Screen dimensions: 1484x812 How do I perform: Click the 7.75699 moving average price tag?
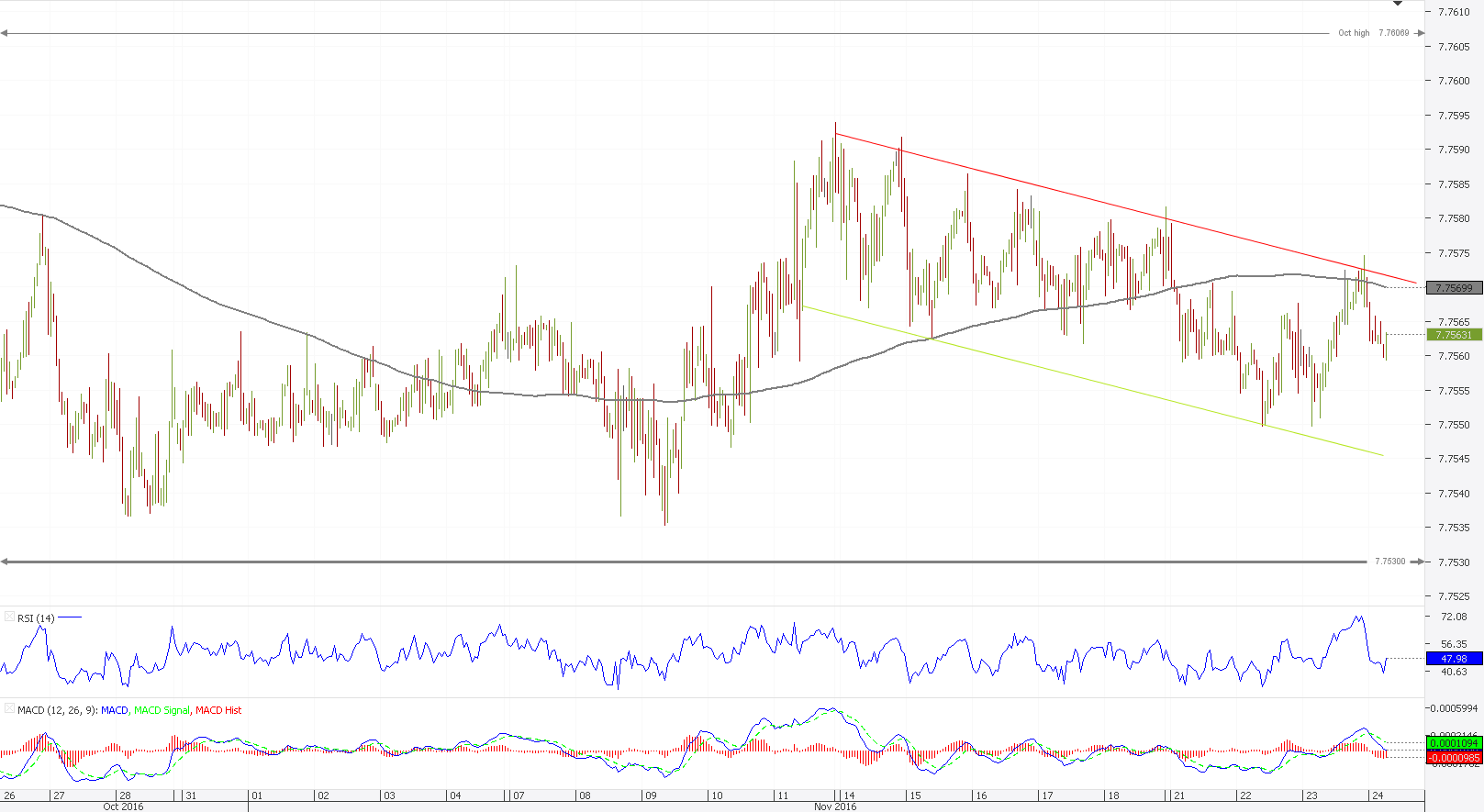[x=1455, y=288]
